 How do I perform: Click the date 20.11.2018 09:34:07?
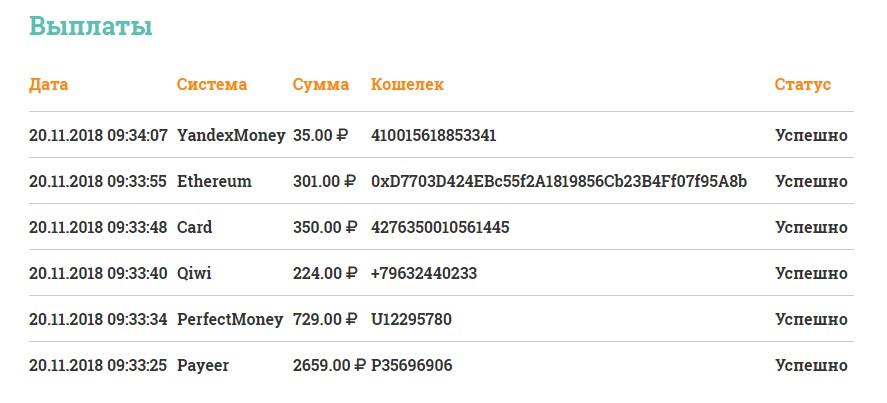(x=98, y=135)
